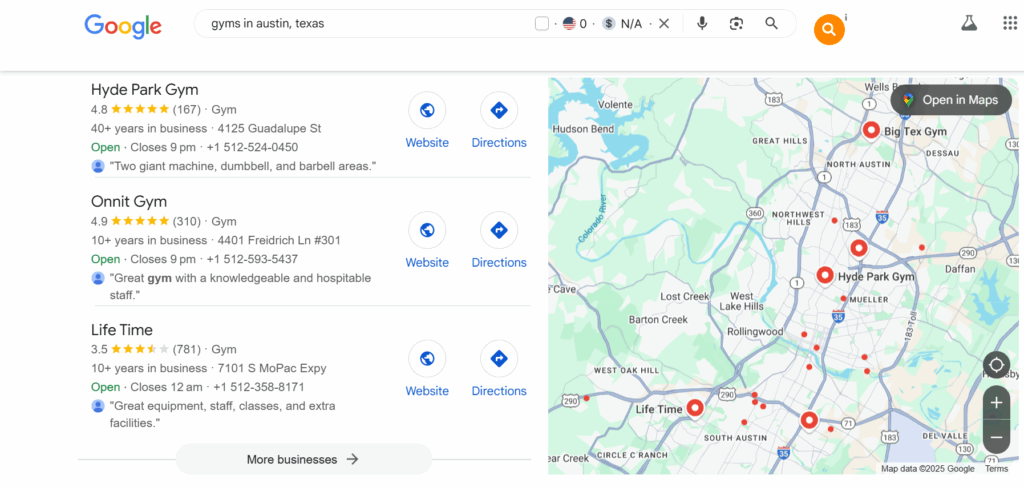Select the Big Tex Gym map pin

(x=871, y=131)
